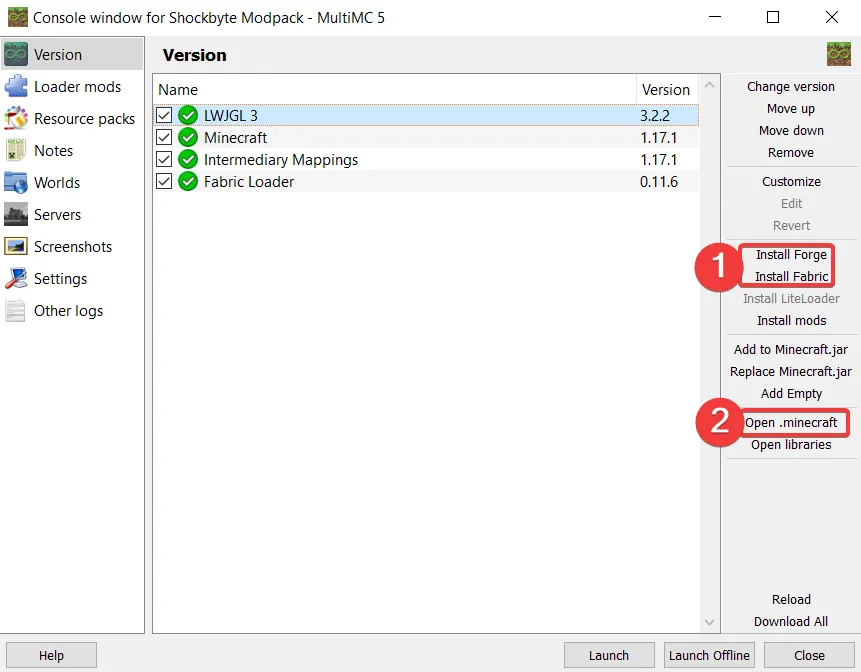Screen dimensions: 861x672
Task: Click the instance icon beside Version heading
Action: [838, 54]
